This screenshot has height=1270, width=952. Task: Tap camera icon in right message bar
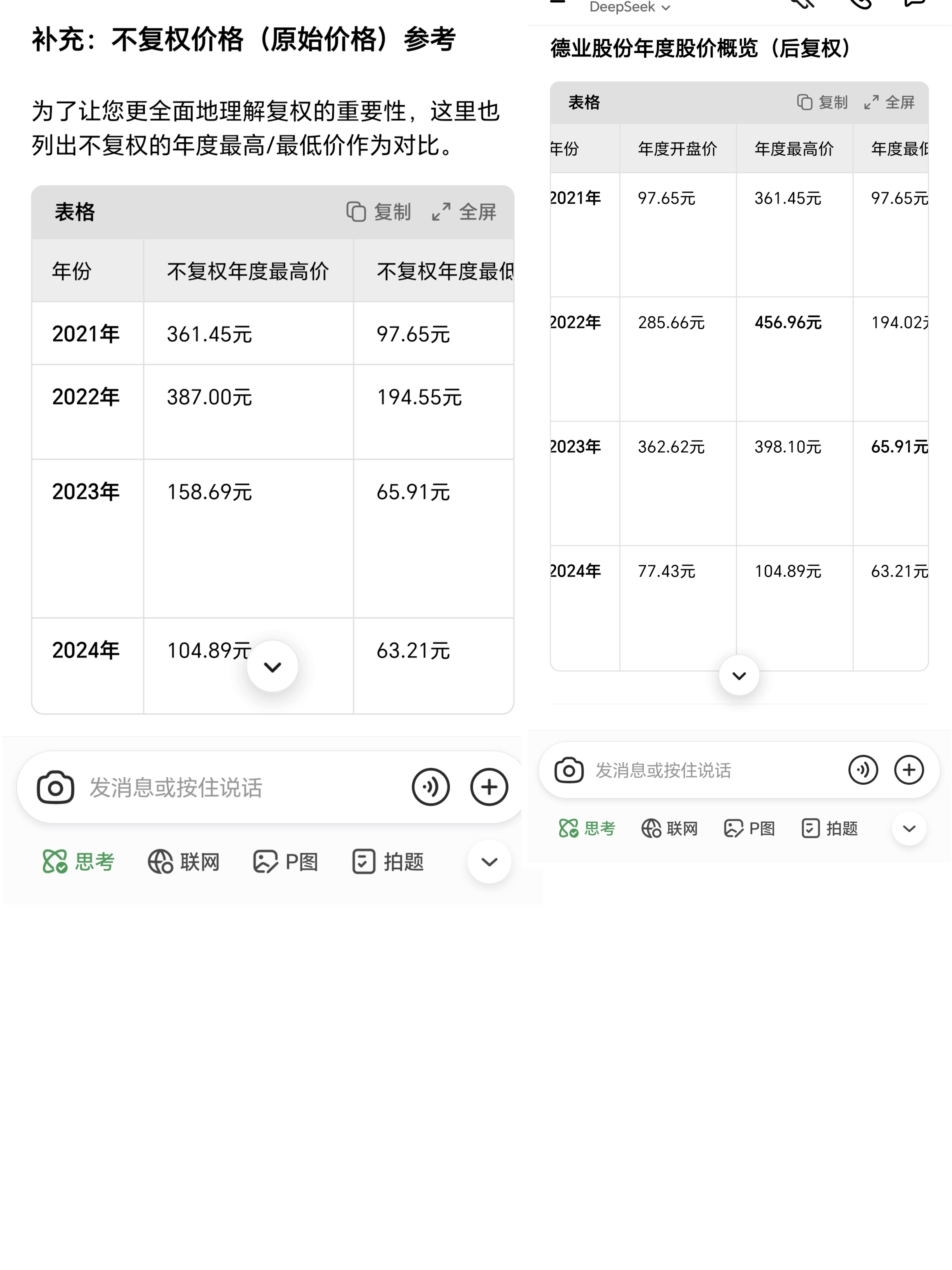[x=569, y=770]
